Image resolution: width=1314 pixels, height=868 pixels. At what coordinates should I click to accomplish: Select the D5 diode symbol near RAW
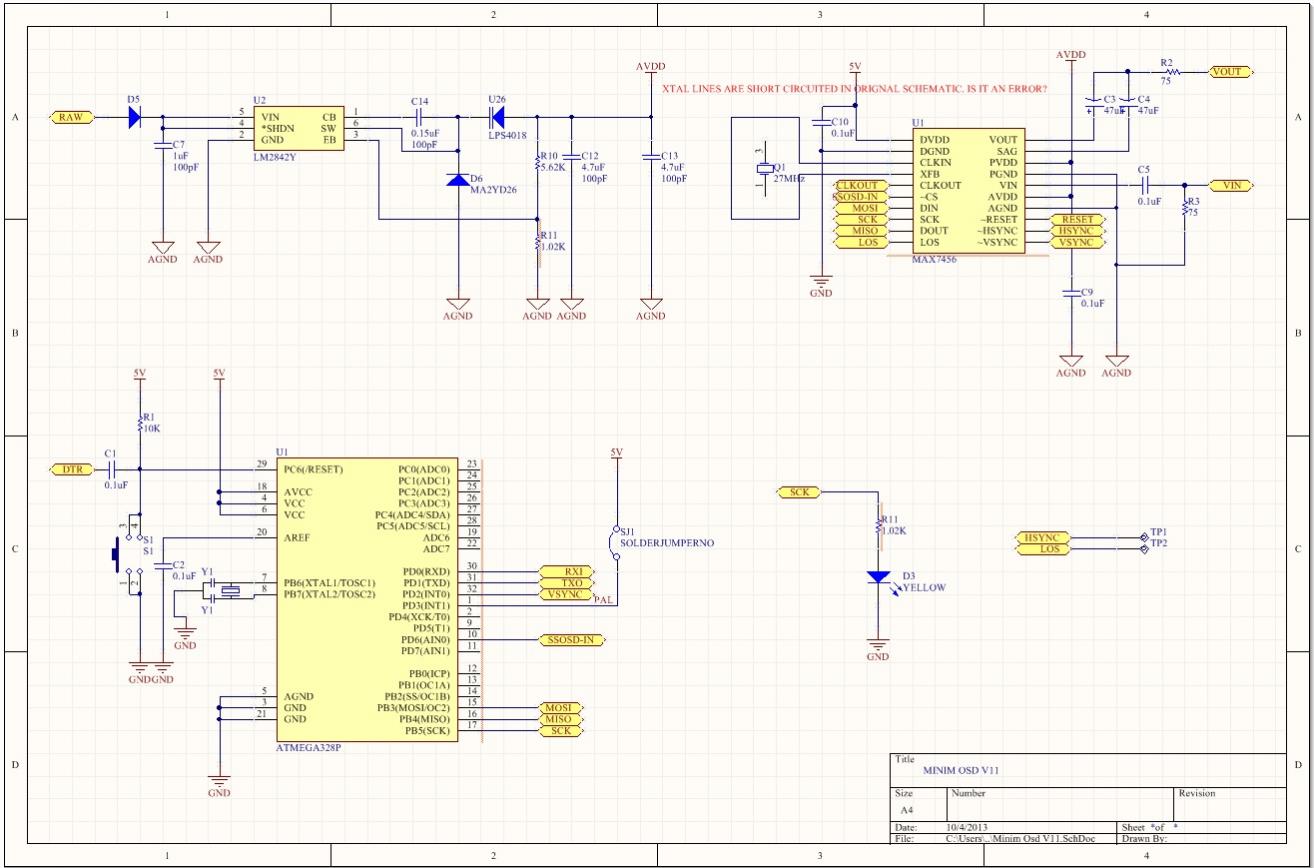tap(135, 117)
